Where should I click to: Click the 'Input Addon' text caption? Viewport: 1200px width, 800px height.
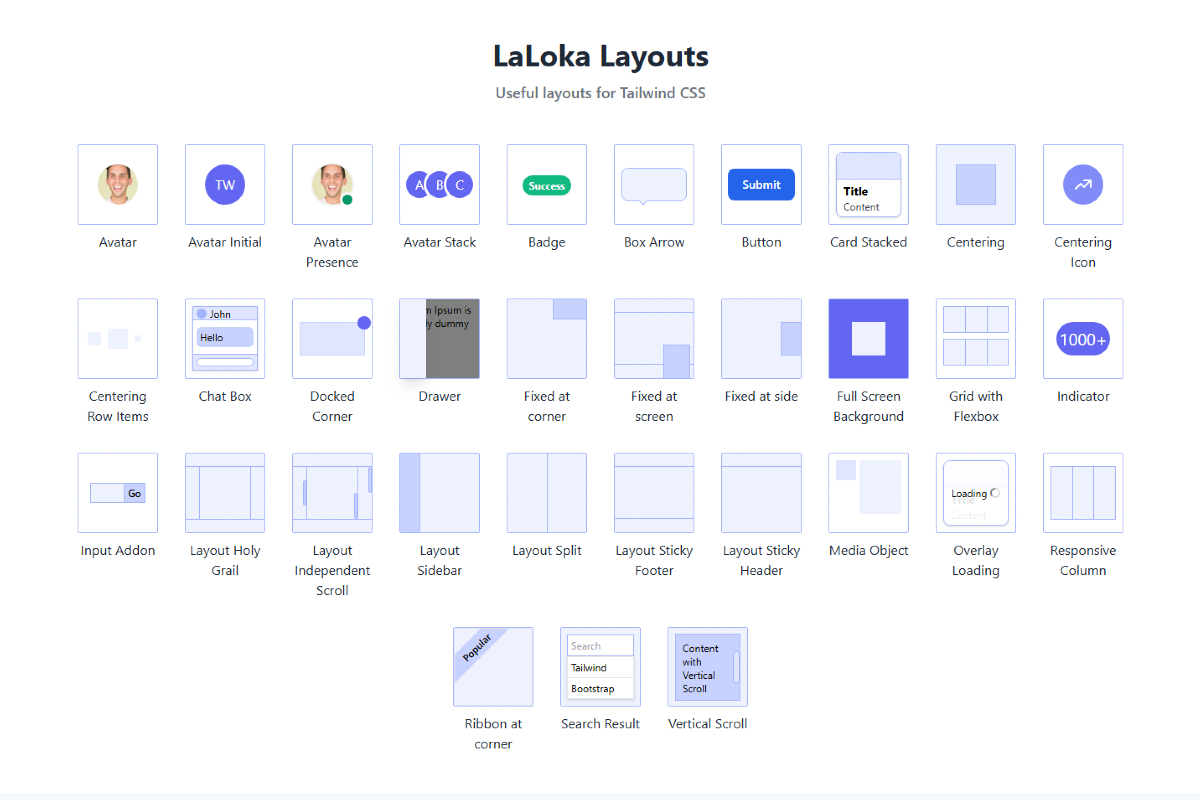pyautogui.click(x=118, y=550)
